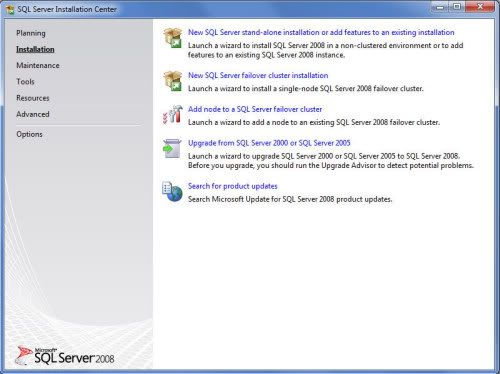Click the failover cluster installation box icon
The image size is (500, 374).
point(173,81)
